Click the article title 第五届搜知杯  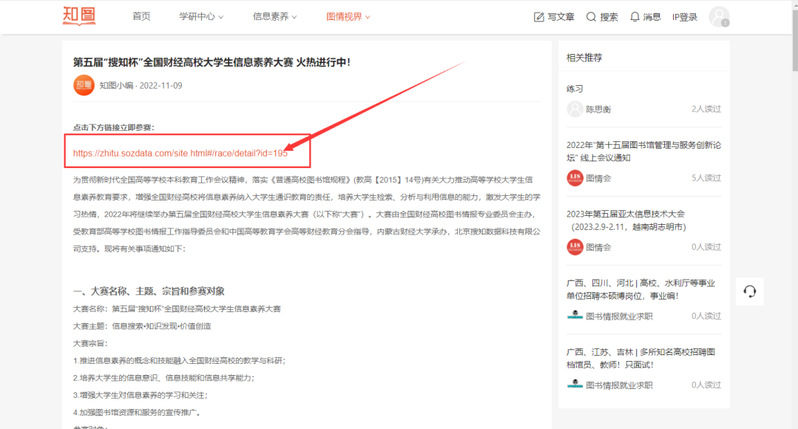(212, 62)
